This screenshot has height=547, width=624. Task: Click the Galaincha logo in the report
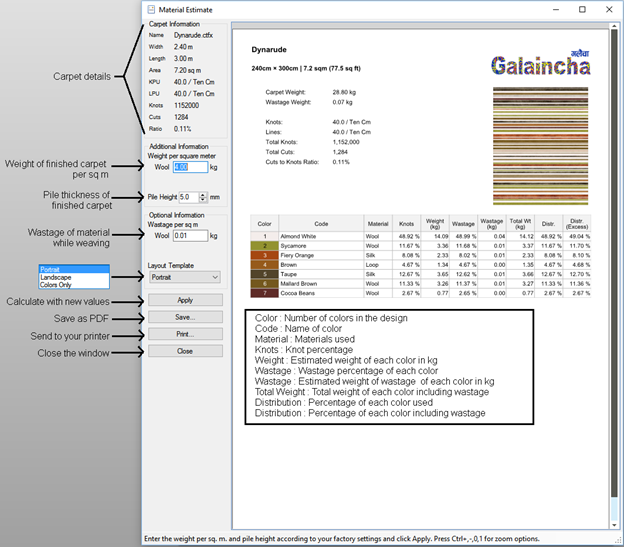(538, 65)
